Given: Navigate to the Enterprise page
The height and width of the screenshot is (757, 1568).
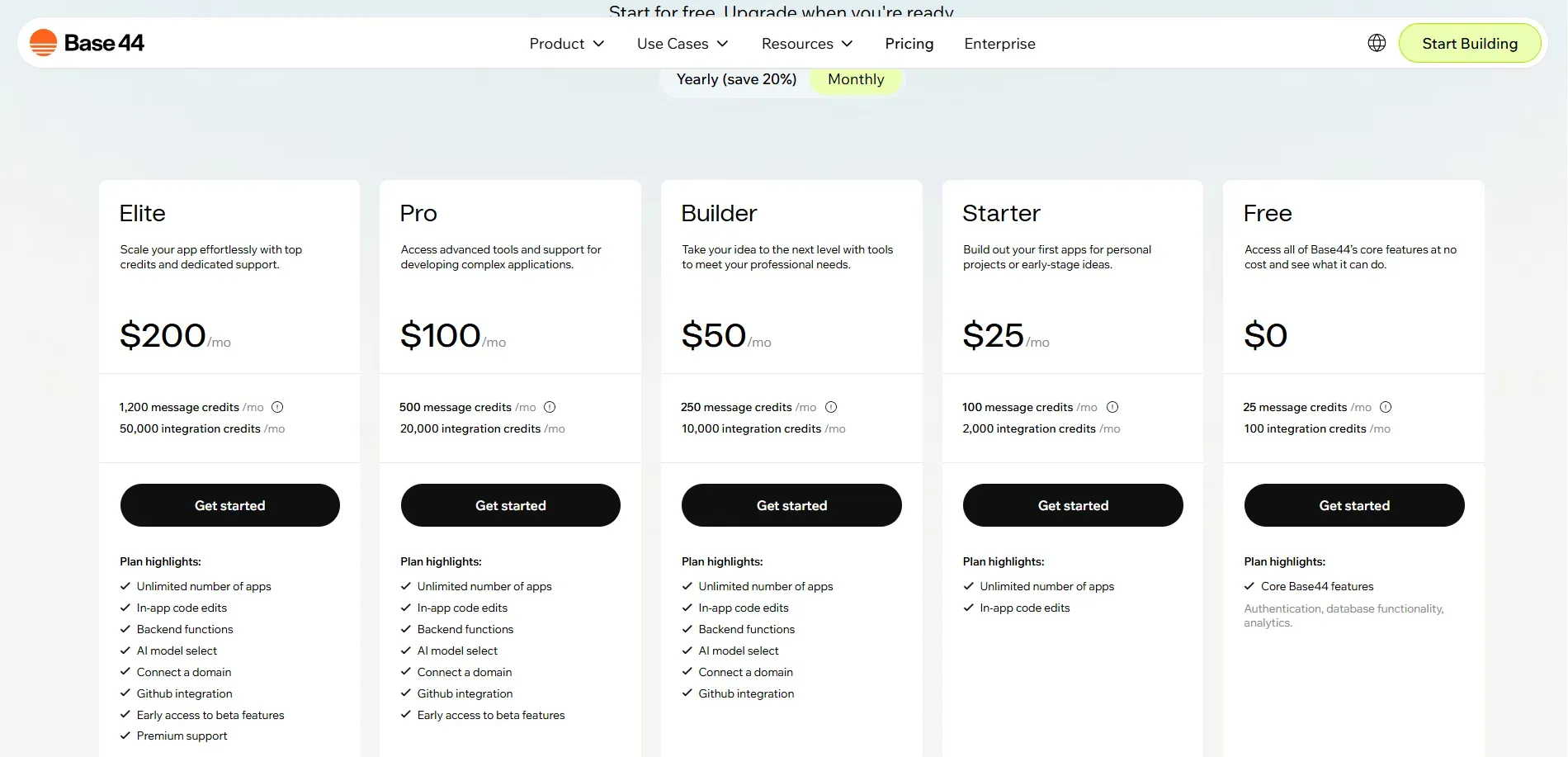Looking at the screenshot, I should click(x=999, y=43).
